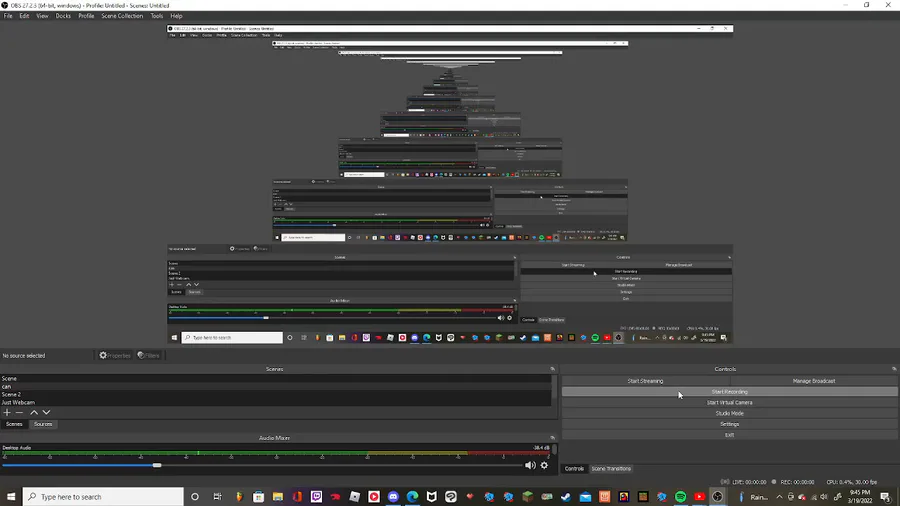Click the nested OBS preview canvas
Image resolution: width=900 pixels, height=506 pixels.
[450, 185]
